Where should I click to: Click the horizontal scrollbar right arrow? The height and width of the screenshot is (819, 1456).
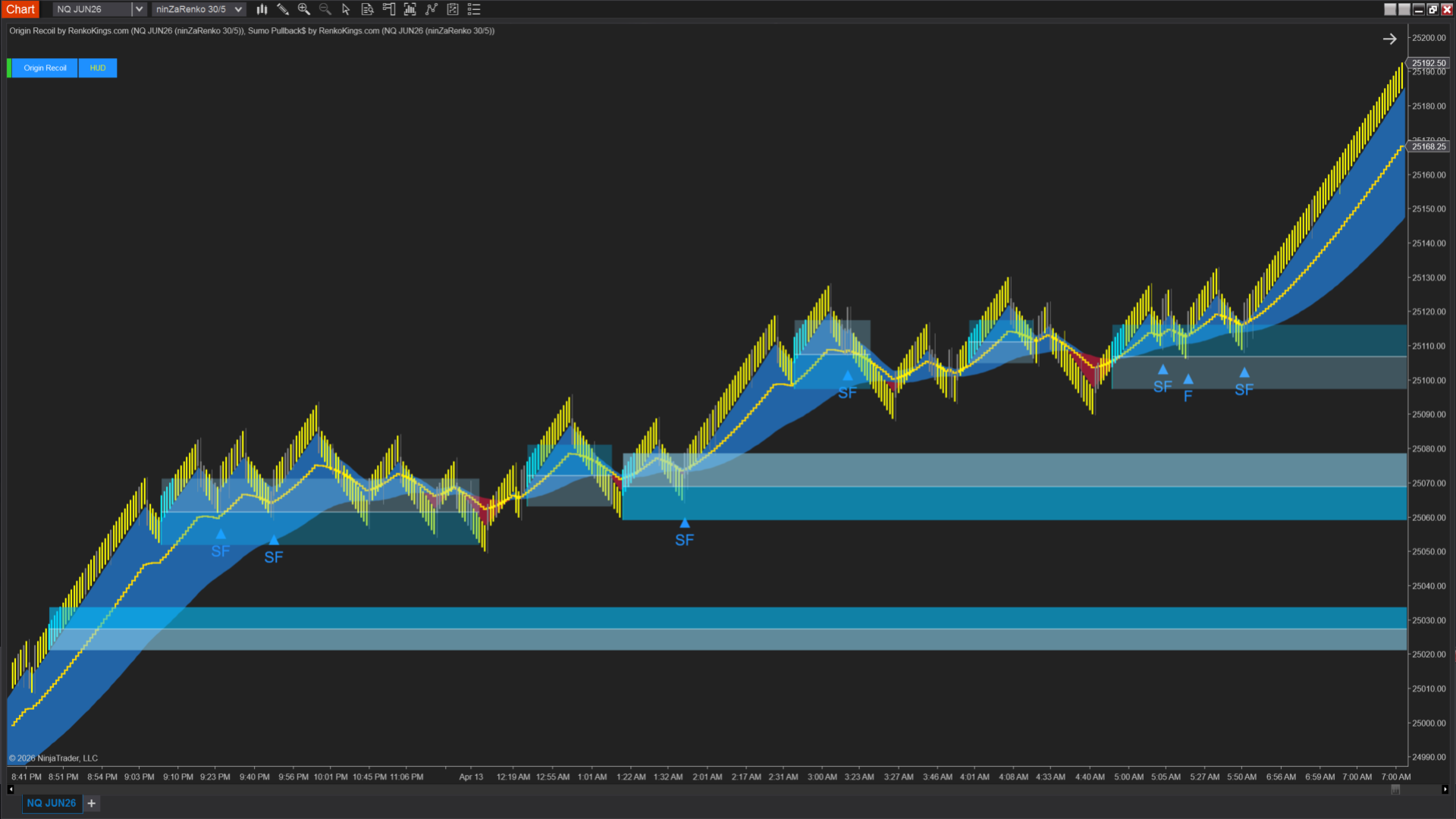(x=1445, y=789)
